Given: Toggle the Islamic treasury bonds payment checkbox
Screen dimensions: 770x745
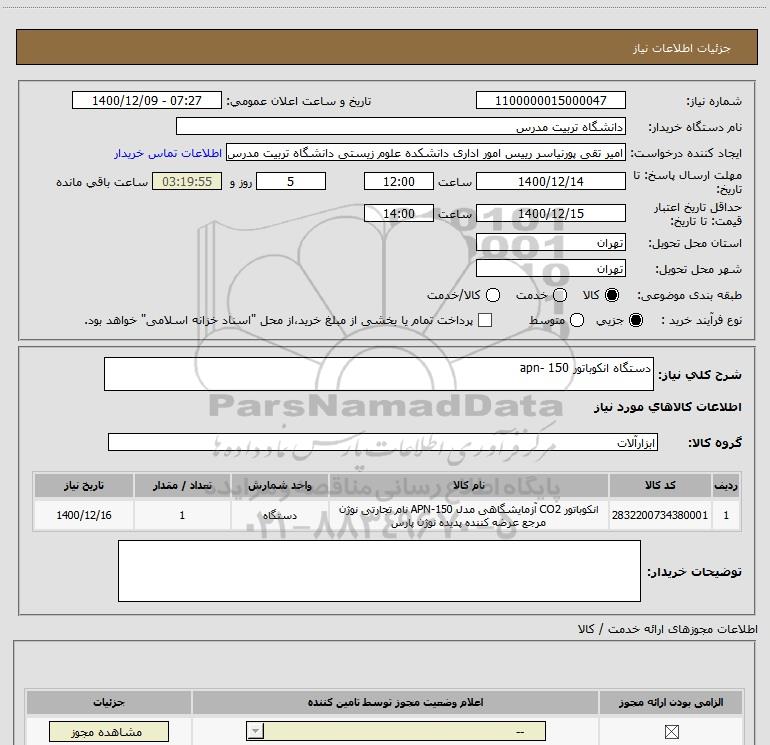Looking at the screenshot, I should tap(485, 321).
